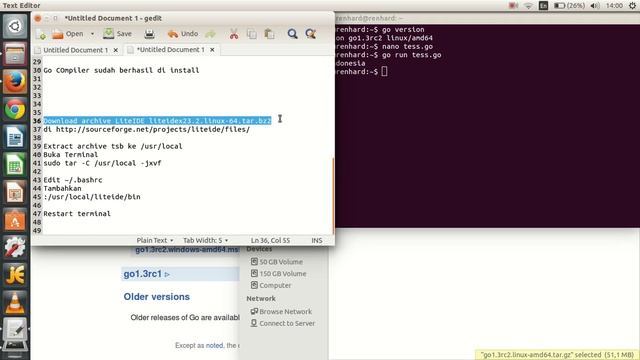Close the first Untitled Document 1 tab
The height and width of the screenshot is (360, 640).
(116, 50)
